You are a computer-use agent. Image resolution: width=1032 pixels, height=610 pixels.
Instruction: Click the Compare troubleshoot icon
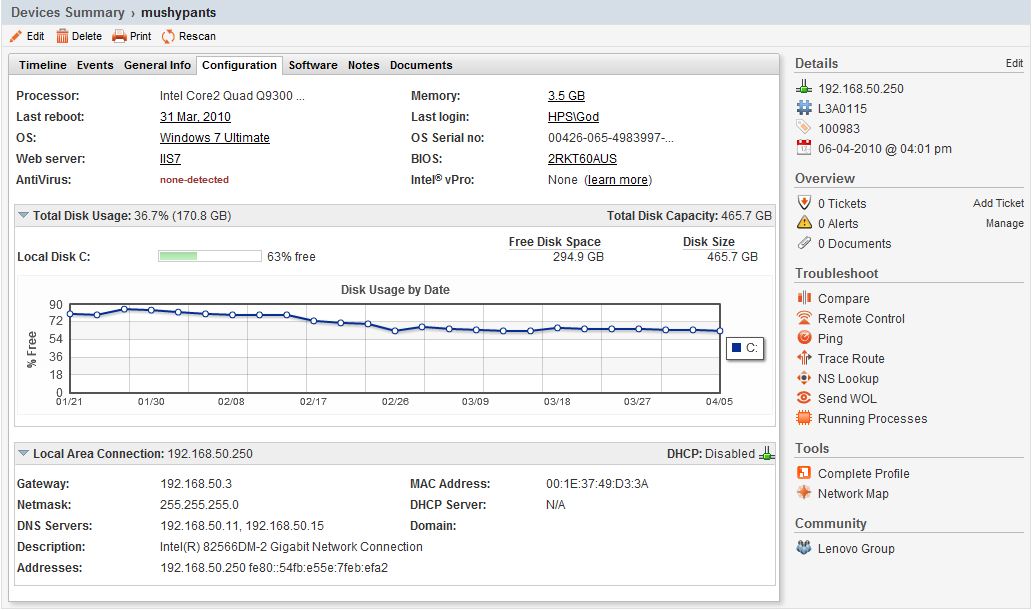[x=804, y=297]
